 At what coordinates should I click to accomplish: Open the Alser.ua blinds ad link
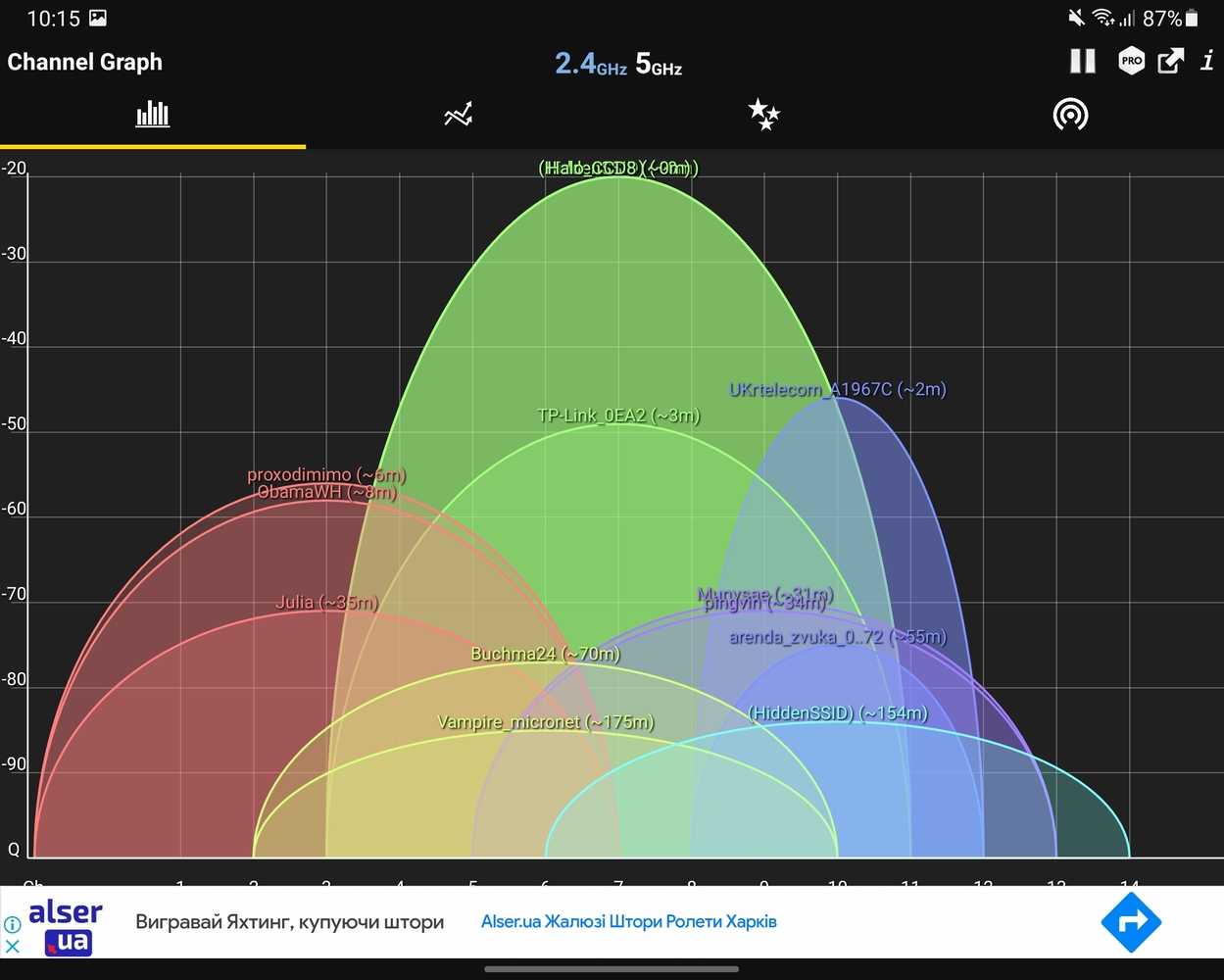[x=628, y=921]
